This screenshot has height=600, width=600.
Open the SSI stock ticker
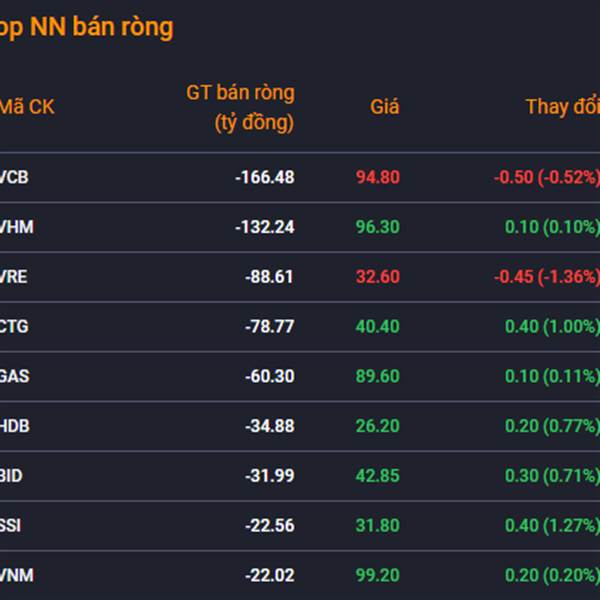[10, 525]
